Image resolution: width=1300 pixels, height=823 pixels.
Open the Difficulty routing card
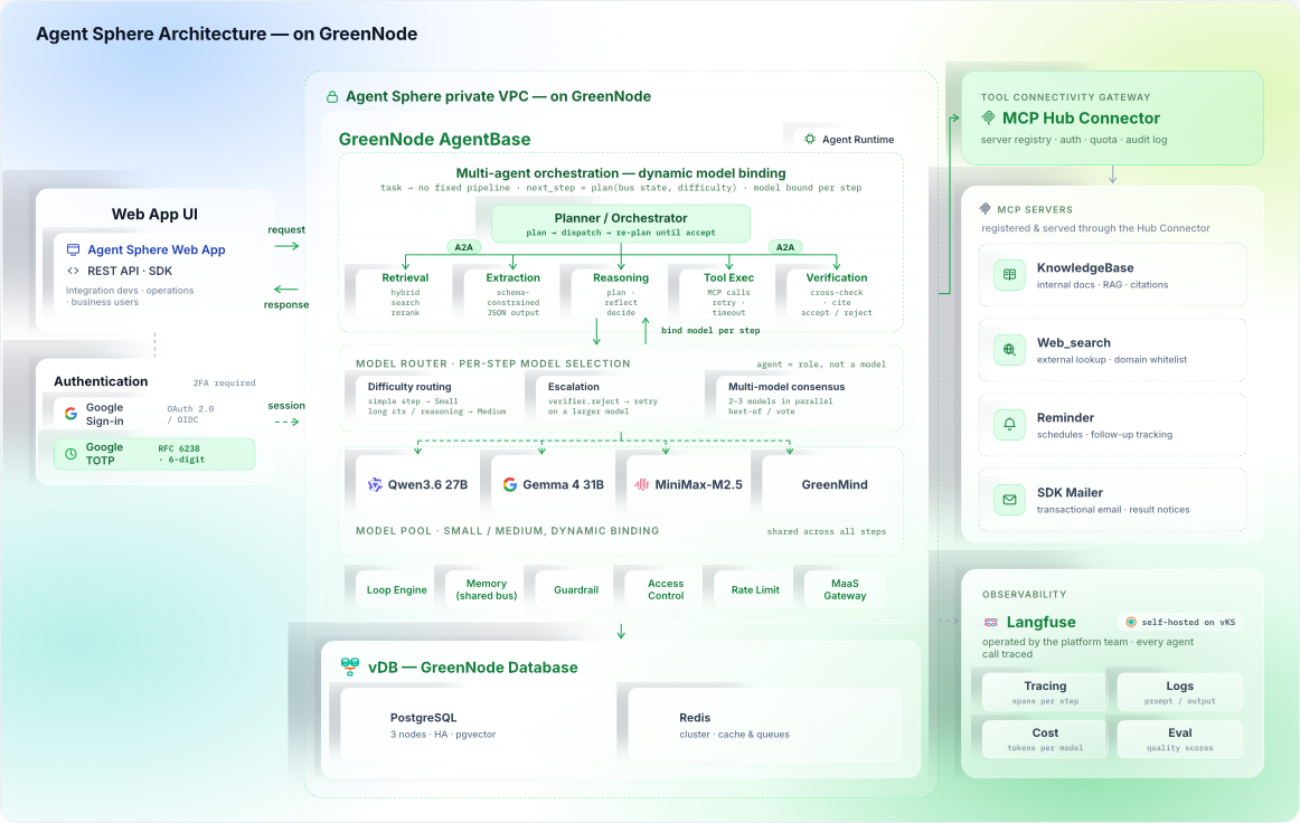click(x=438, y=398)
